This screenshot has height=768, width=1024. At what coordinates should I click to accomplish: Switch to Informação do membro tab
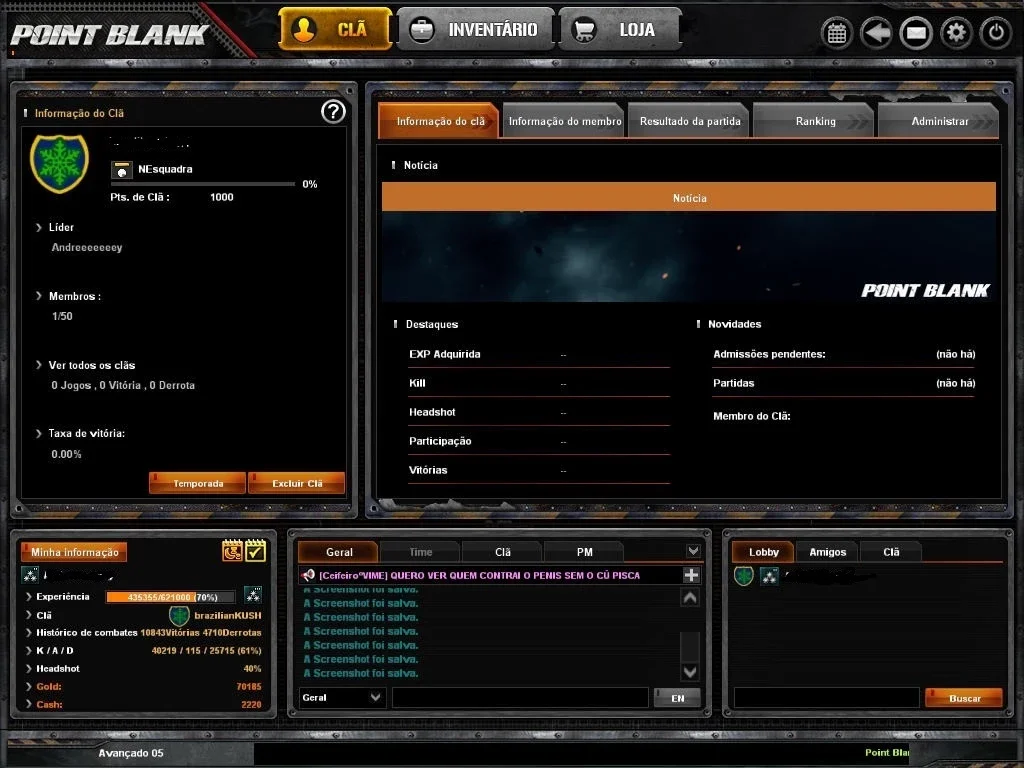coord(564,121)
